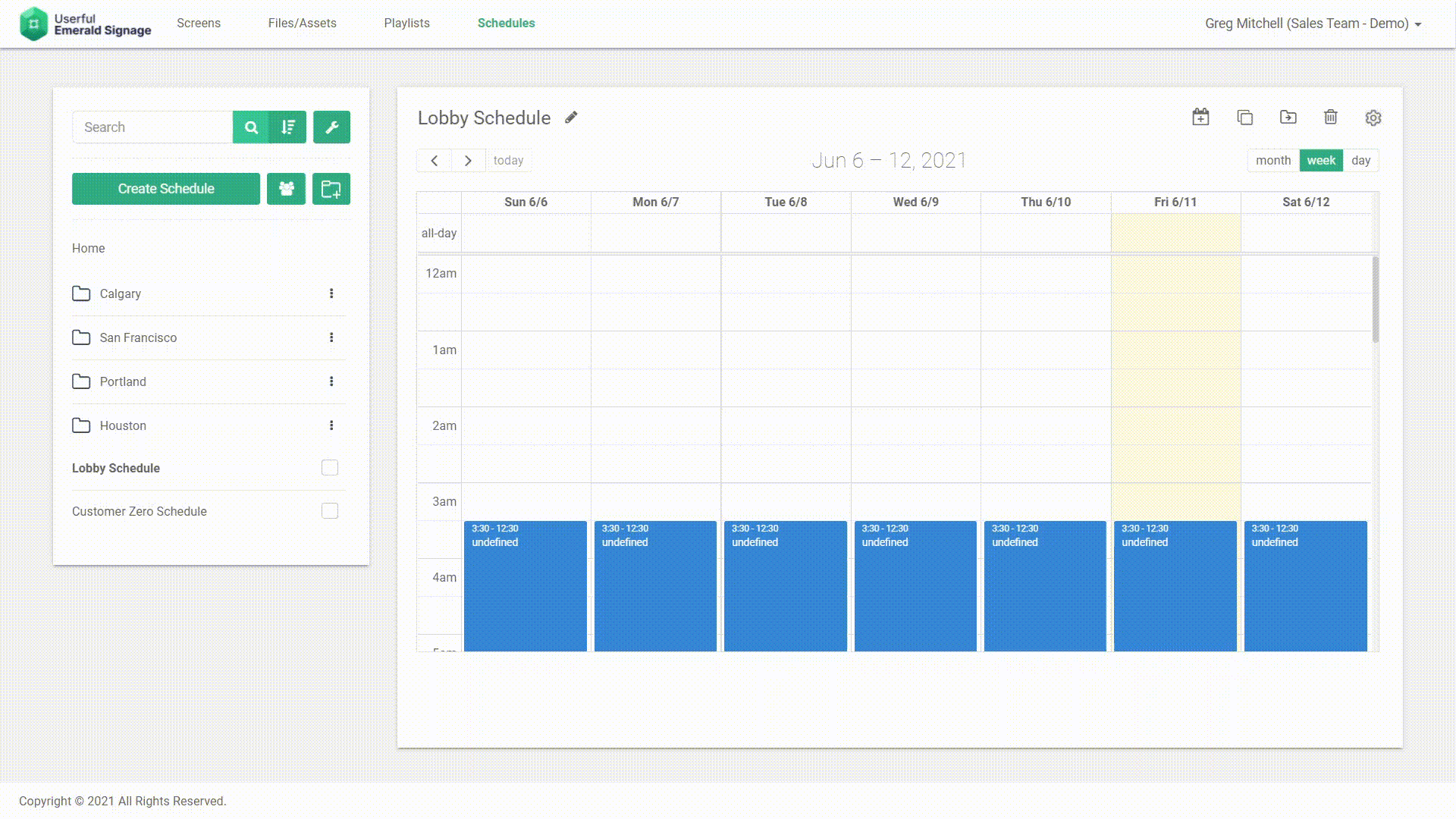Select the Customer Zero Schedule entry
This screenshot has height=819, width=1456.
(140, 512)
